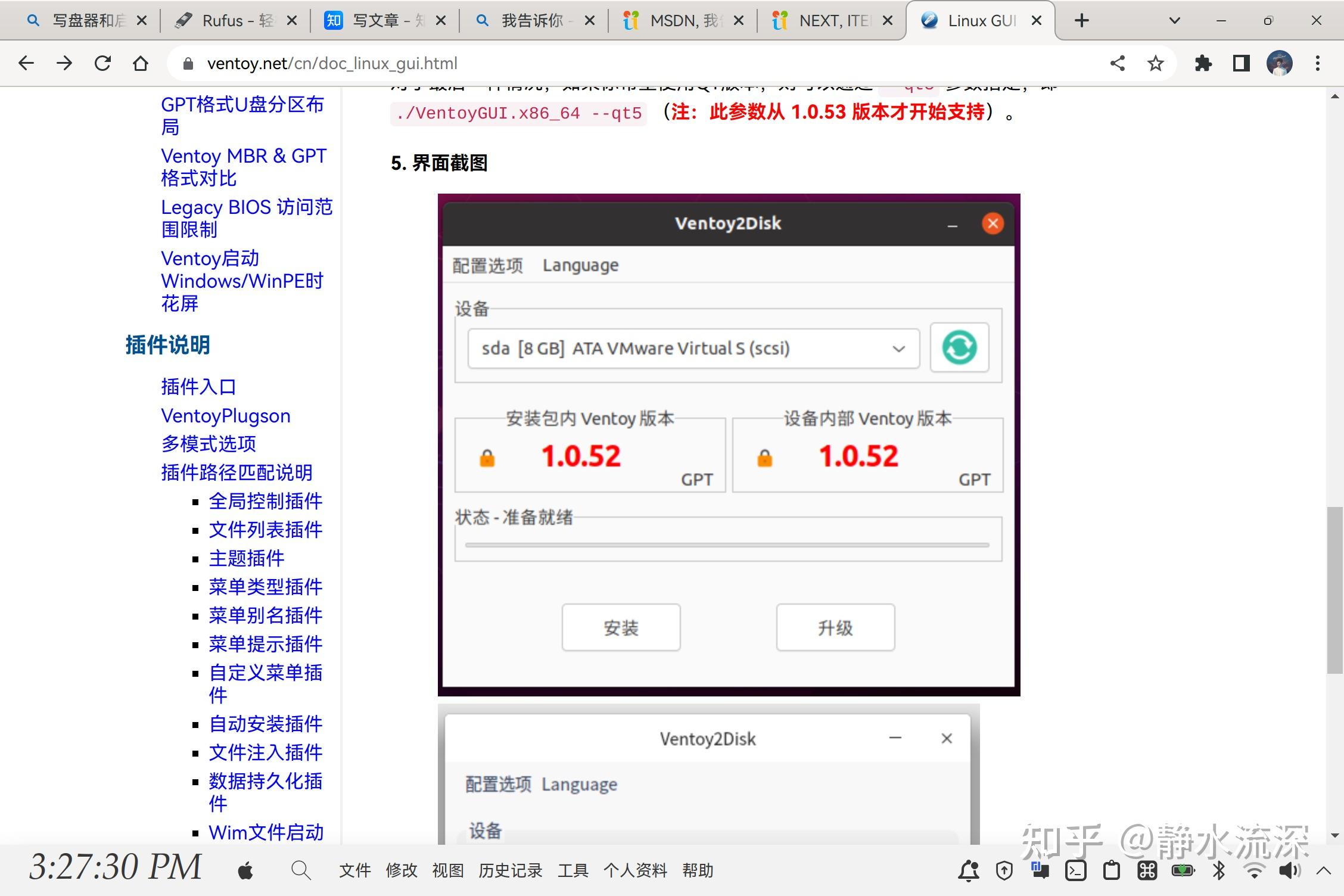Open the 修改 menu
This screenshot has width=1344, height=896.
tap(402, 871)
